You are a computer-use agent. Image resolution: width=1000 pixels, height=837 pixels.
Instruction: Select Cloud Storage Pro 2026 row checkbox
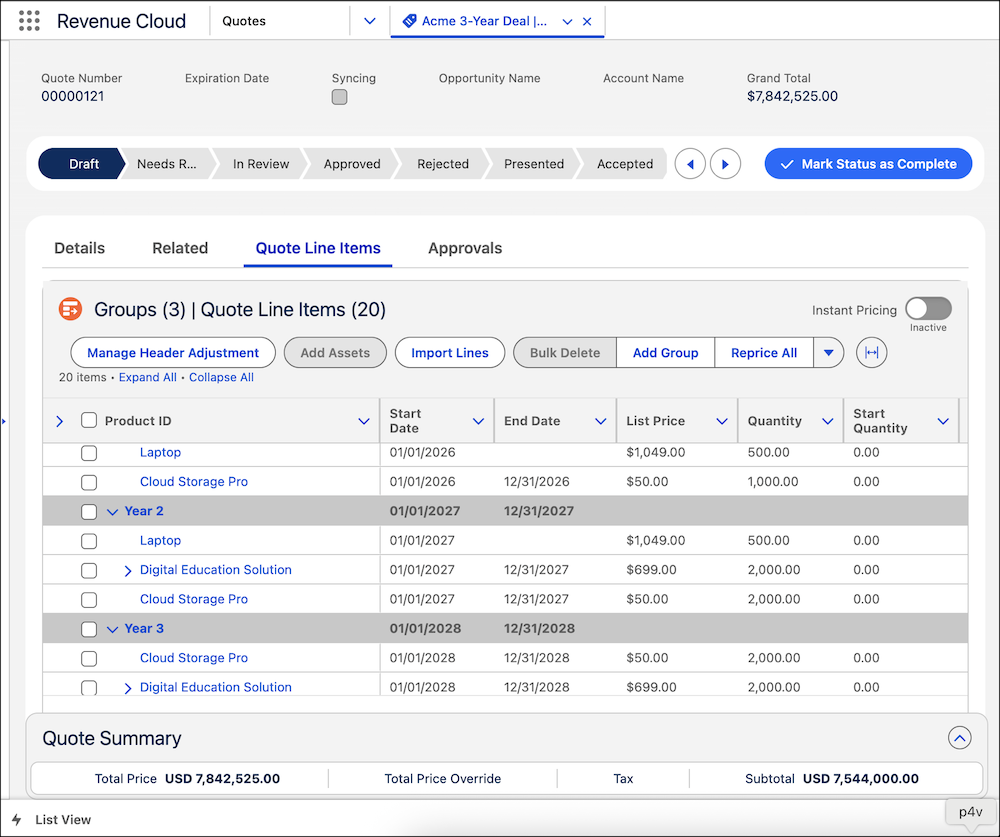point(89,482)
